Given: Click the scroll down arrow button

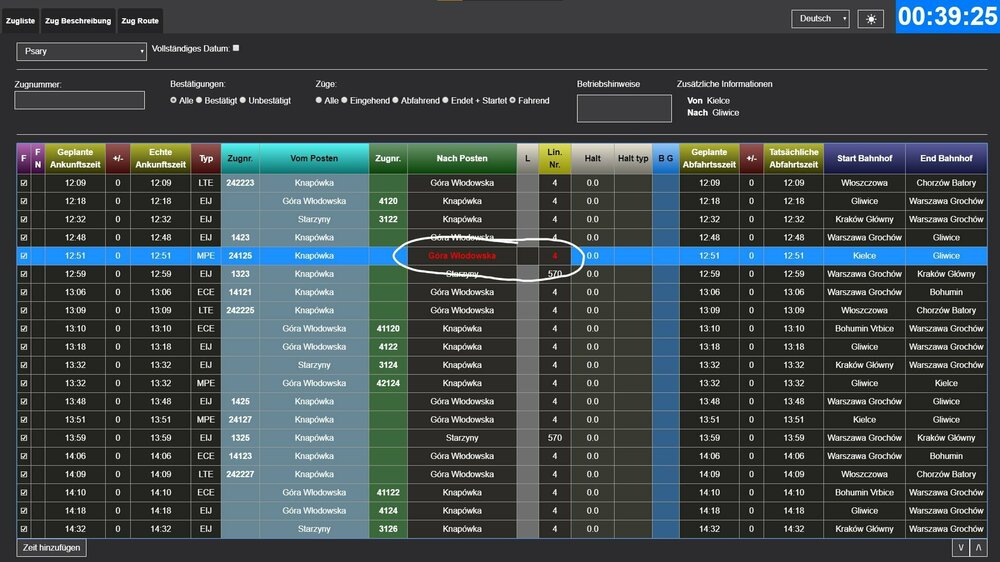Looking at the screenshot, I should point(961,548).
